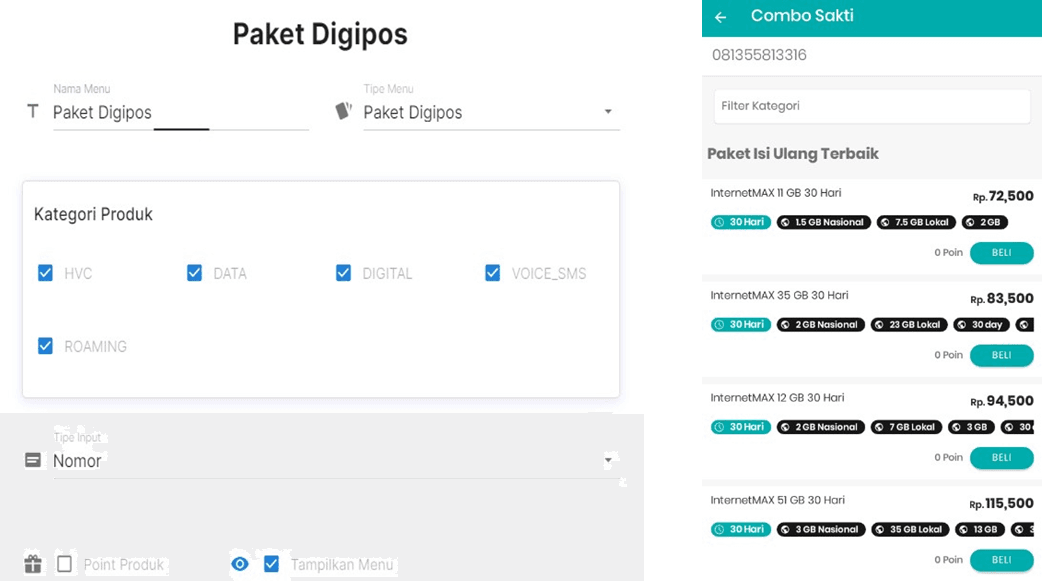Uncheck the DATA category checkbox
Screen dimensions: 1042x581
(195, 273)
